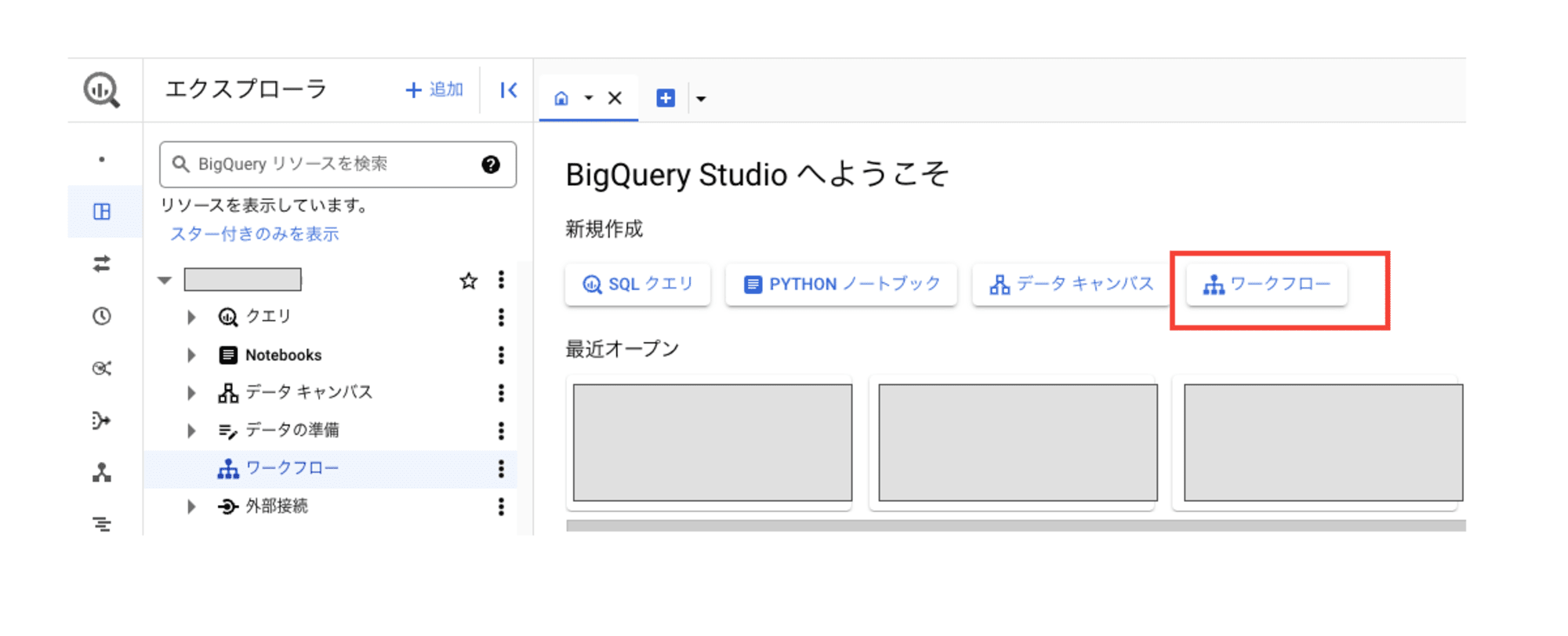Click the BigQuery logo icon
Image resolution: width=1568 pixels, height=636 pixels.
(x=102, y=90)
